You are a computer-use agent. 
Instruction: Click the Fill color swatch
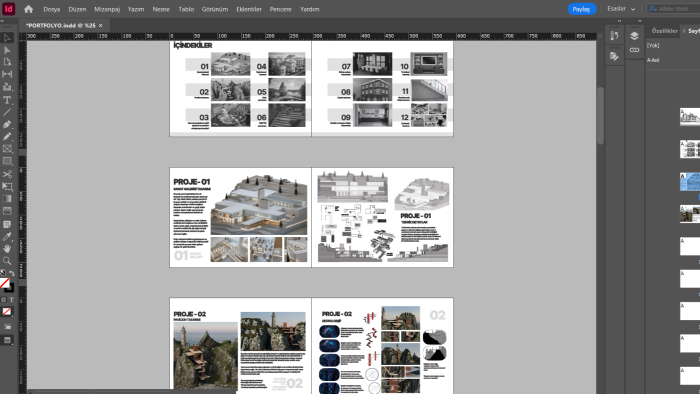4,283
